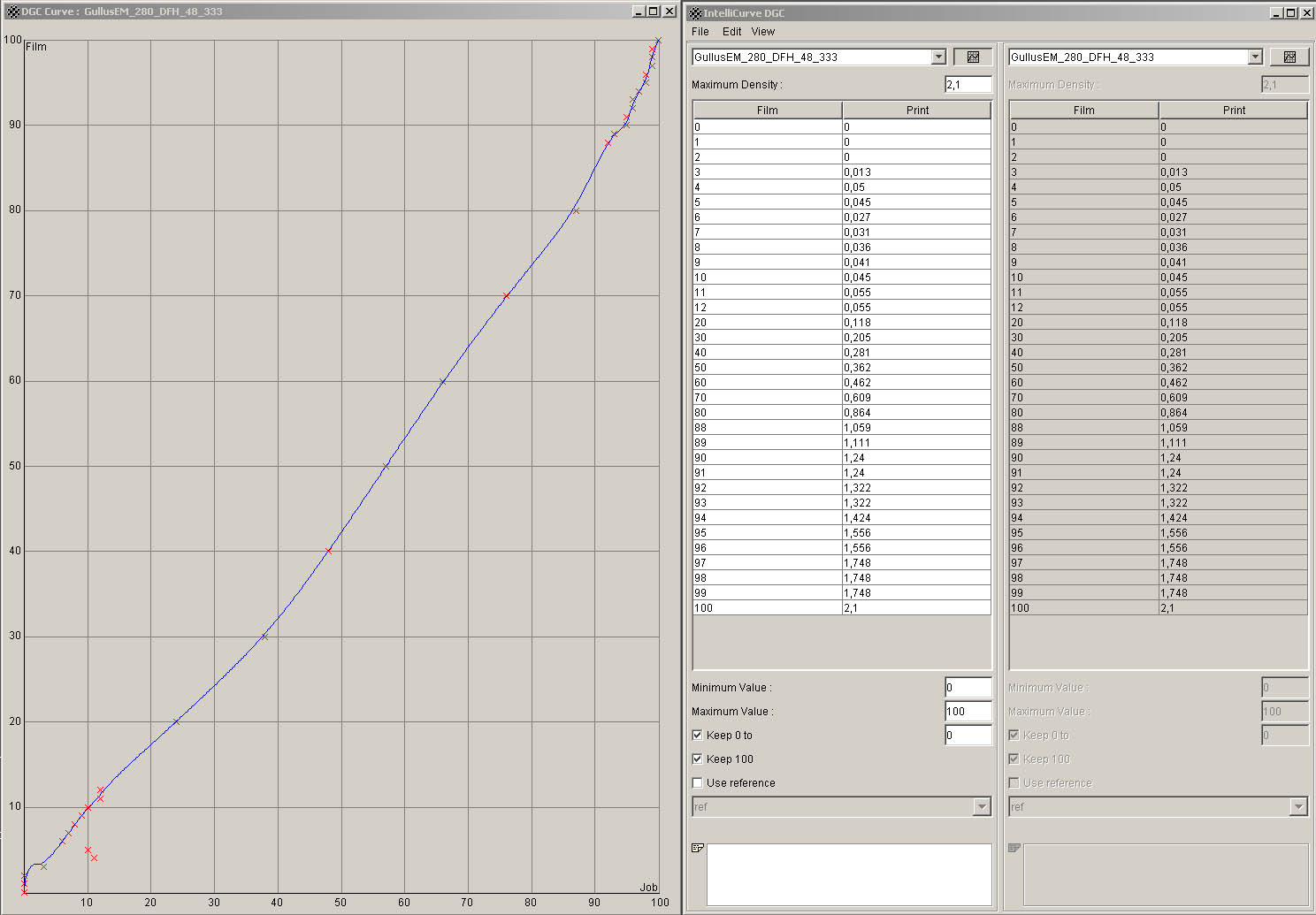Open the Edit menu

point(732,31)
